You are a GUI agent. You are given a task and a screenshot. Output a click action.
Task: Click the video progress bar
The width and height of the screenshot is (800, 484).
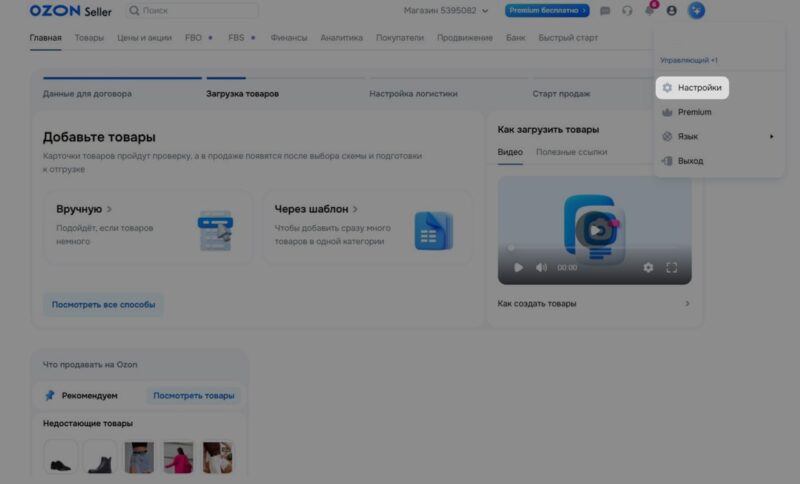(x=594, y=248)
